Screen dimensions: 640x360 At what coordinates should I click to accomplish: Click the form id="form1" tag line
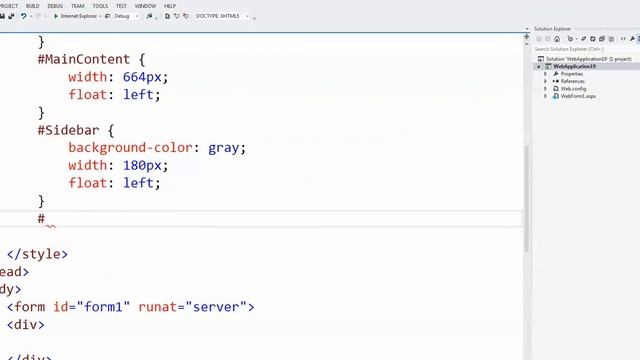click(130, 307)
